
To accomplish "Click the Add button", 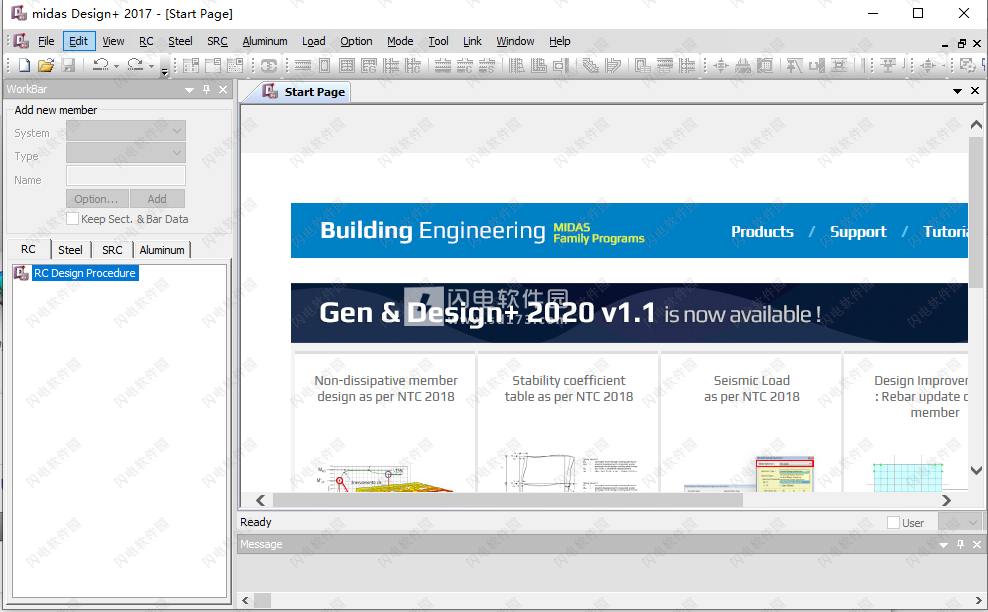I will [x=157, y=199].
